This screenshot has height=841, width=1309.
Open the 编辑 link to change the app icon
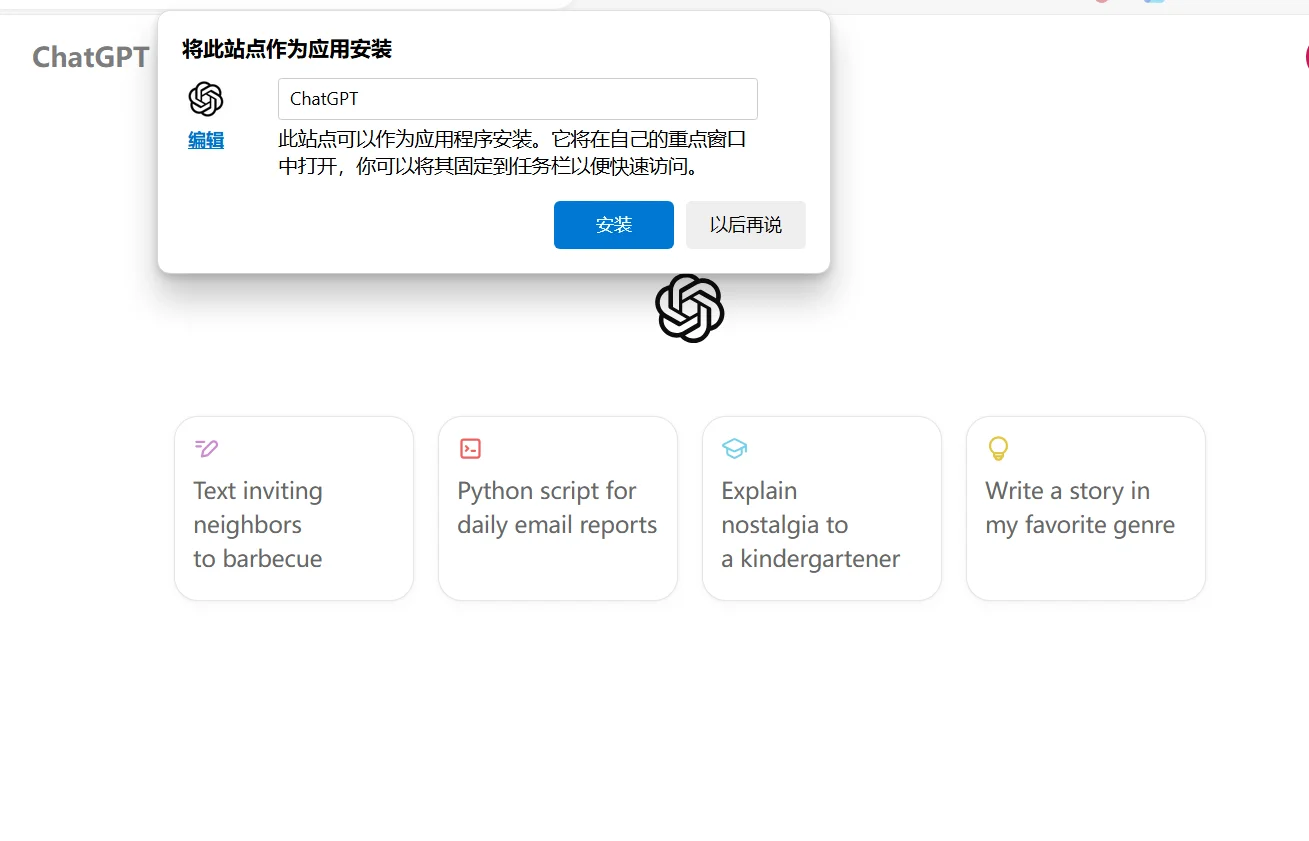click(x=205, y=140)
